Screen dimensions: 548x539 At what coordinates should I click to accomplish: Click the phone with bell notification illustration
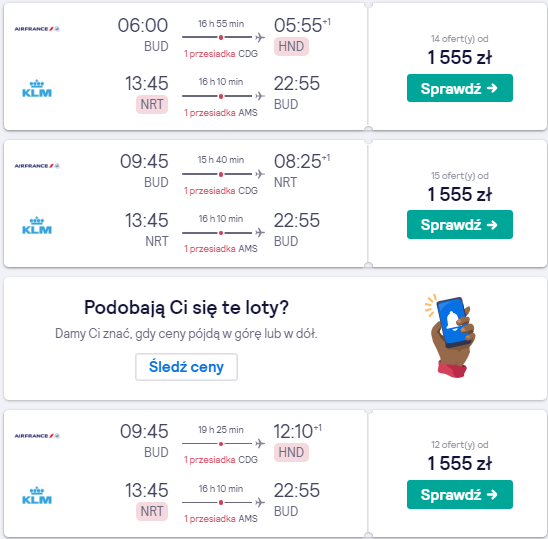point(450,336)
